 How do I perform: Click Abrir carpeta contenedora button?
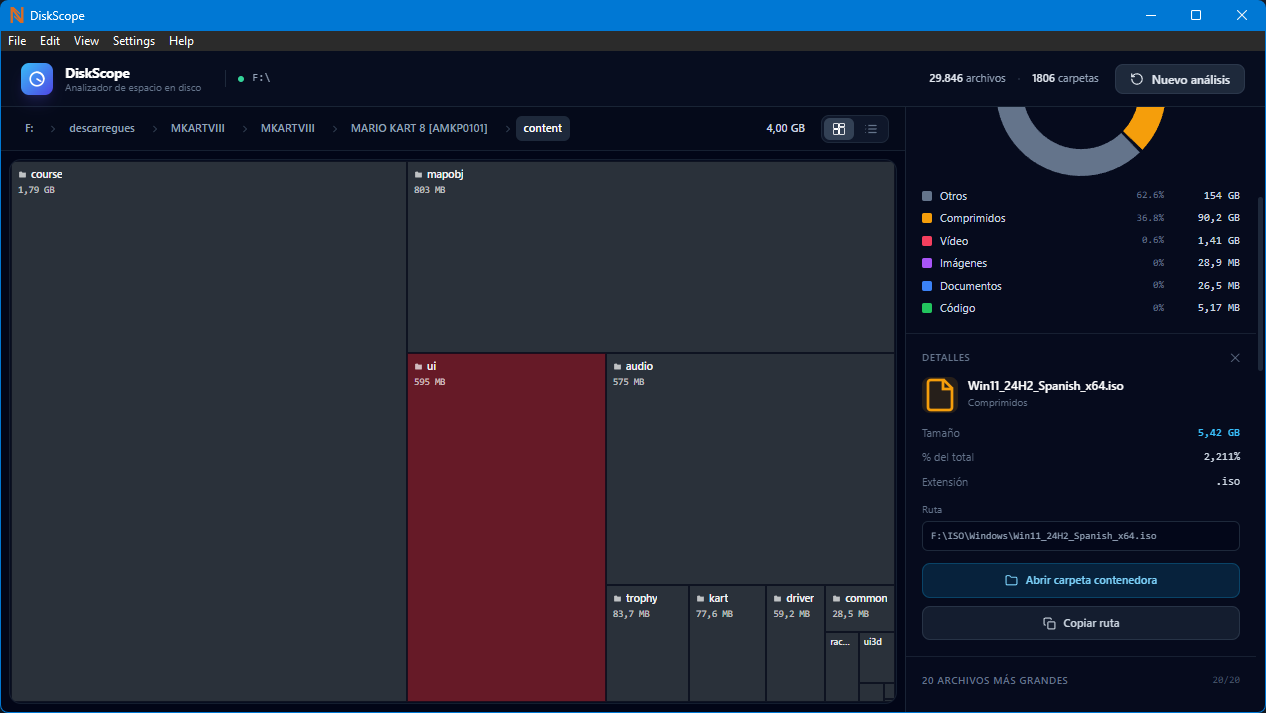[1081, 580]
